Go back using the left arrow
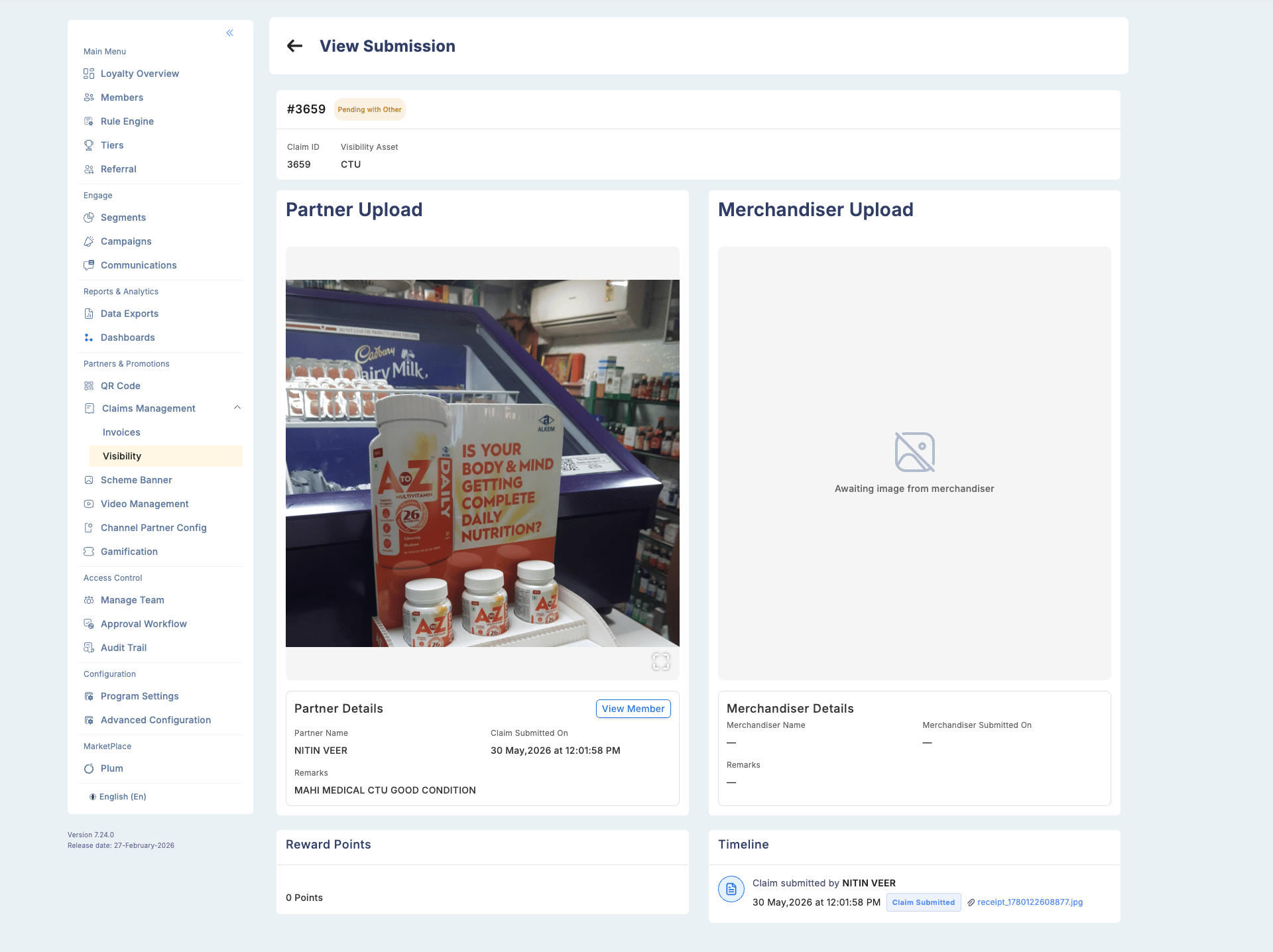 [294, 46]
